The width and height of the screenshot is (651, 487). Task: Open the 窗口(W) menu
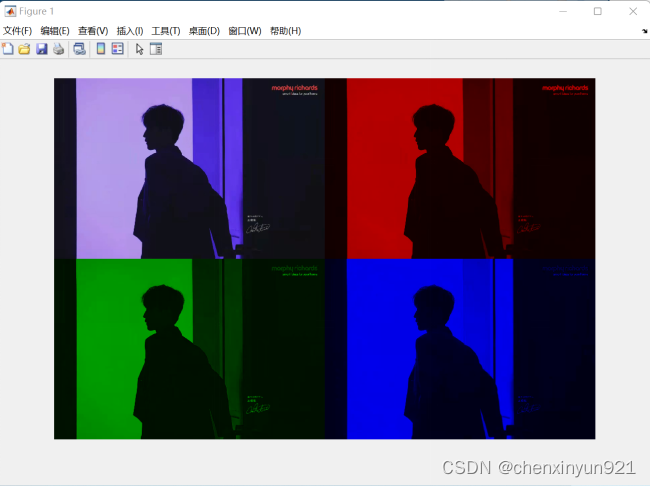(245, 31)
